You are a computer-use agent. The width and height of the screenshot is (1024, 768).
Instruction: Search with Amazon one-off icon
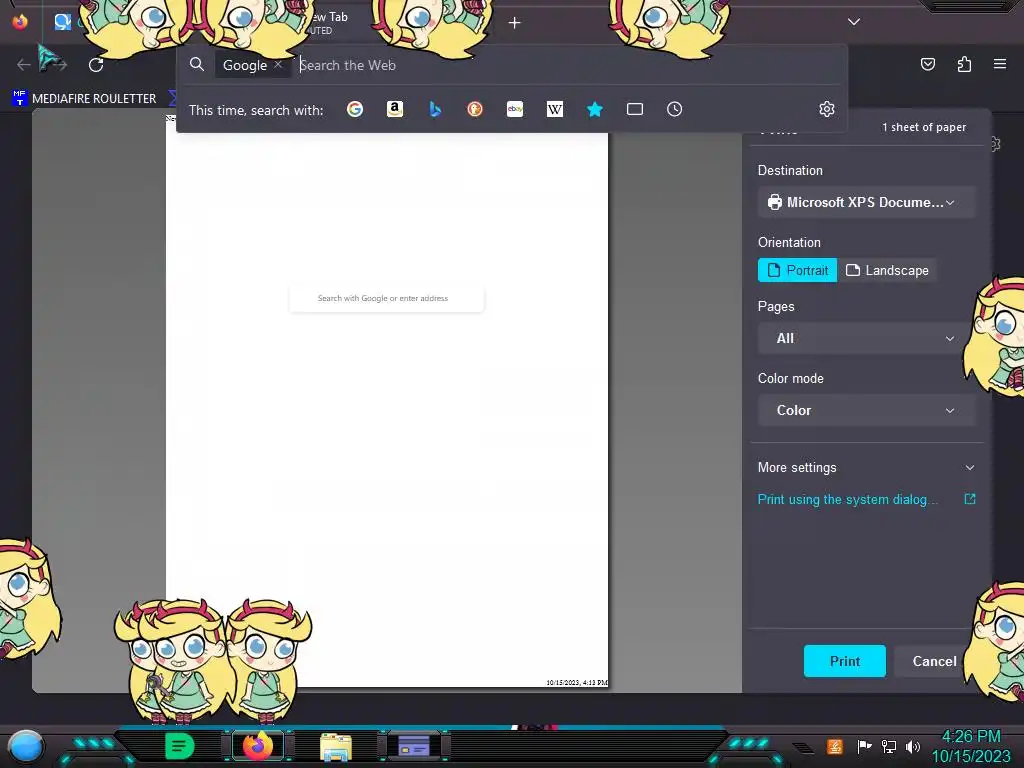pos(394,109)
